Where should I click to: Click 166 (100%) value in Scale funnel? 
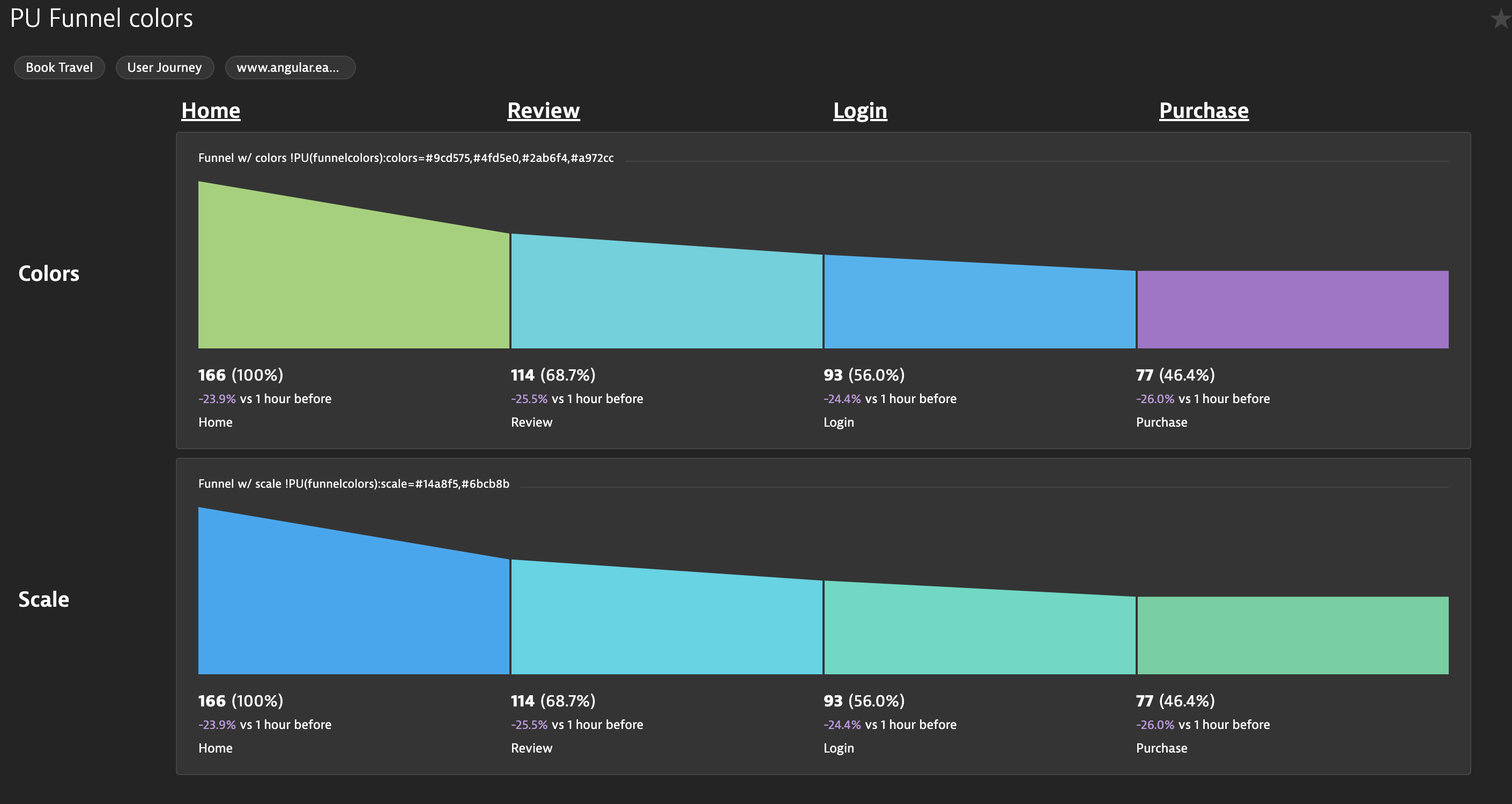click(241, 701)
